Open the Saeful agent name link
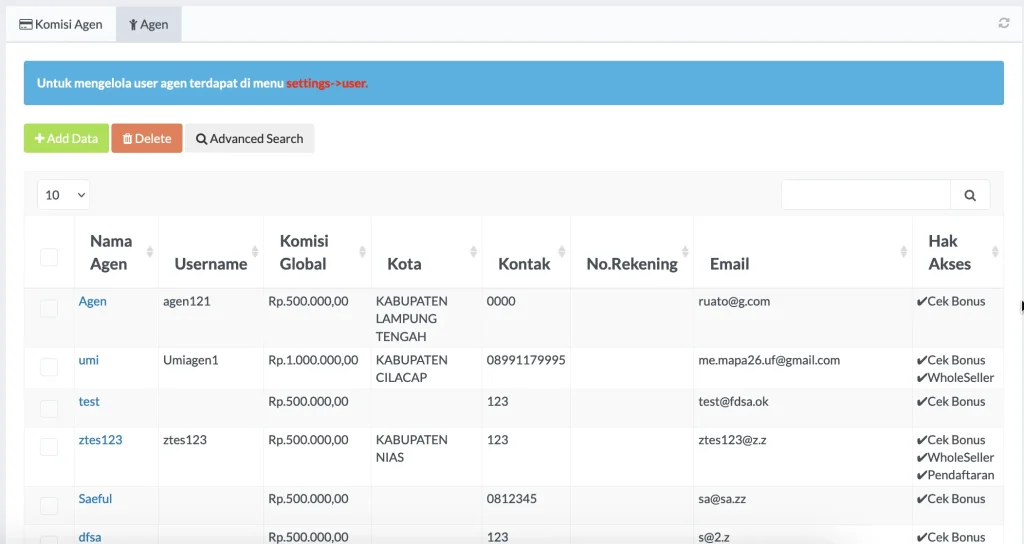This screenshot has height=544, width=1024. (96, 499)
